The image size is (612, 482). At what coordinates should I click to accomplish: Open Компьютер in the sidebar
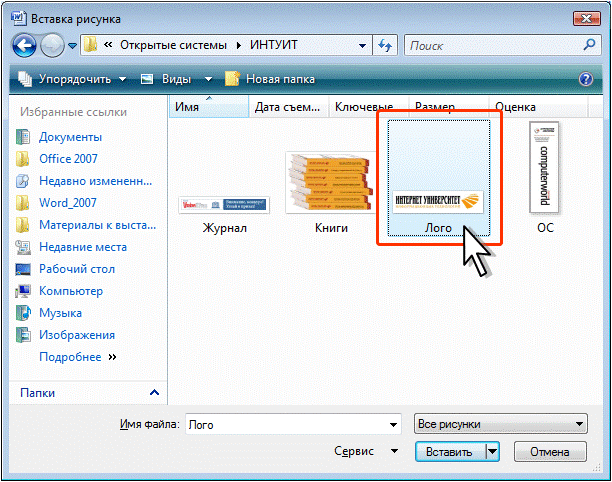71,291
